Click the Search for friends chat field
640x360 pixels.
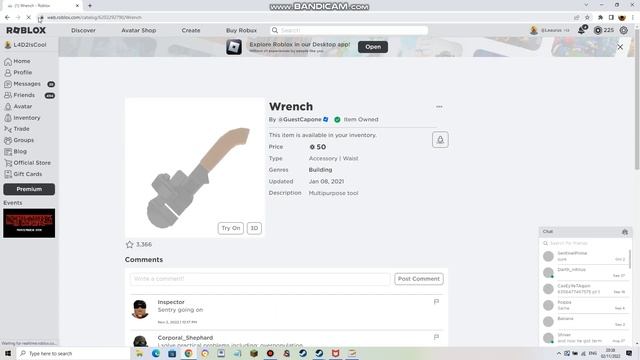(585, 243)
